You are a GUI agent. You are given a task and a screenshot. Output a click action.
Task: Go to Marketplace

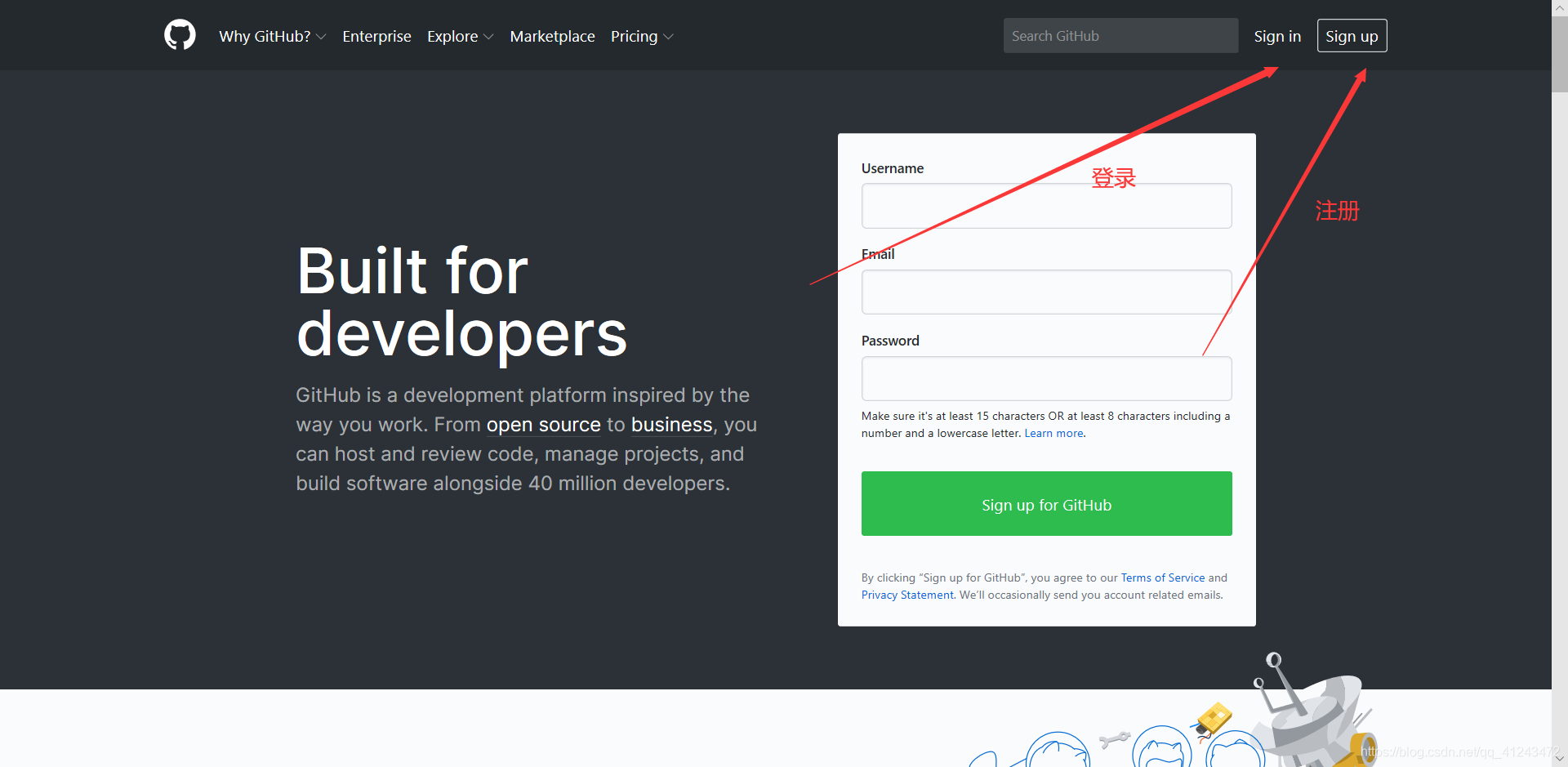552,36
